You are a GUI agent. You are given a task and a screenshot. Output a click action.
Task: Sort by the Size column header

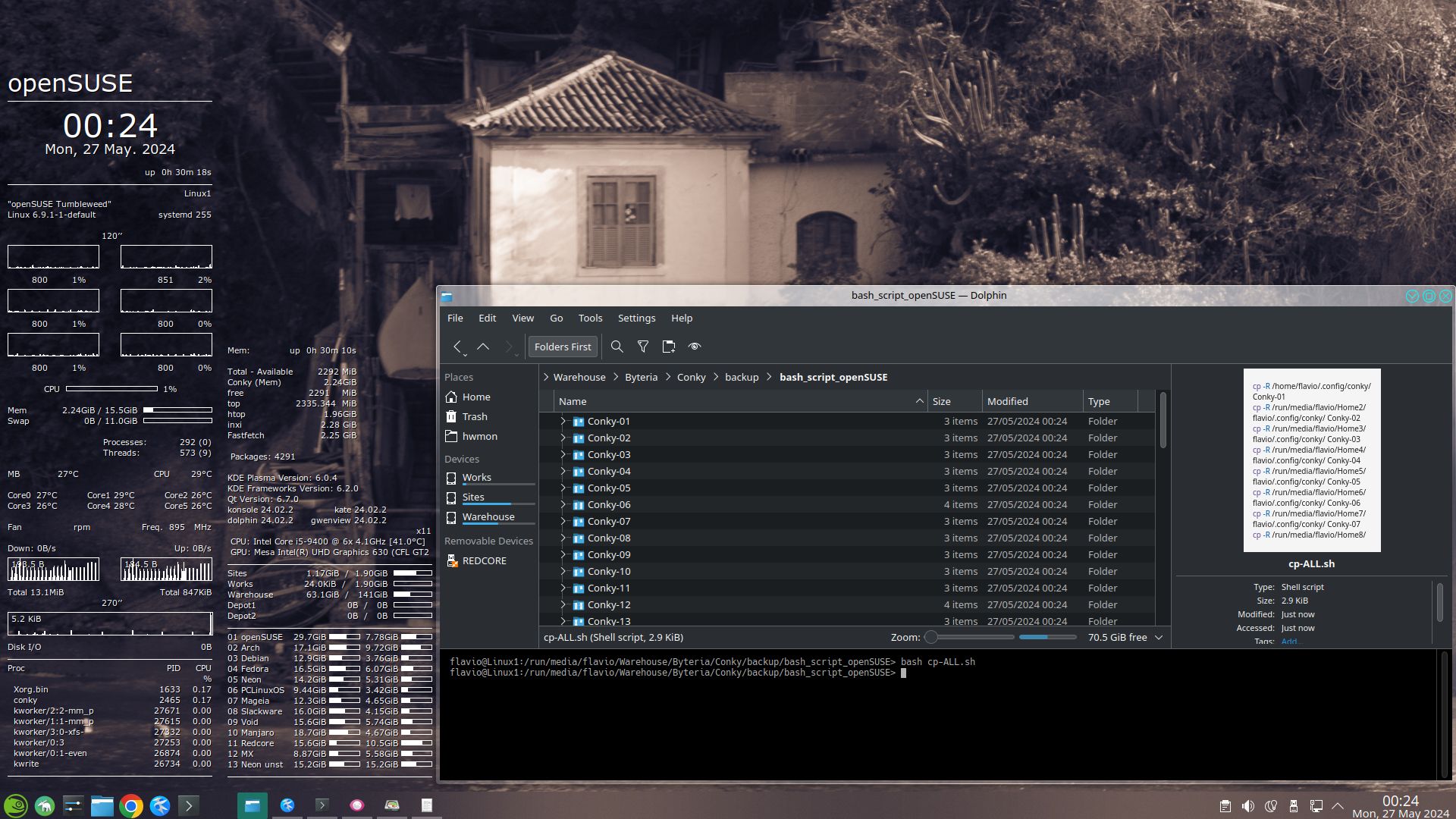(x=955, y=401)
